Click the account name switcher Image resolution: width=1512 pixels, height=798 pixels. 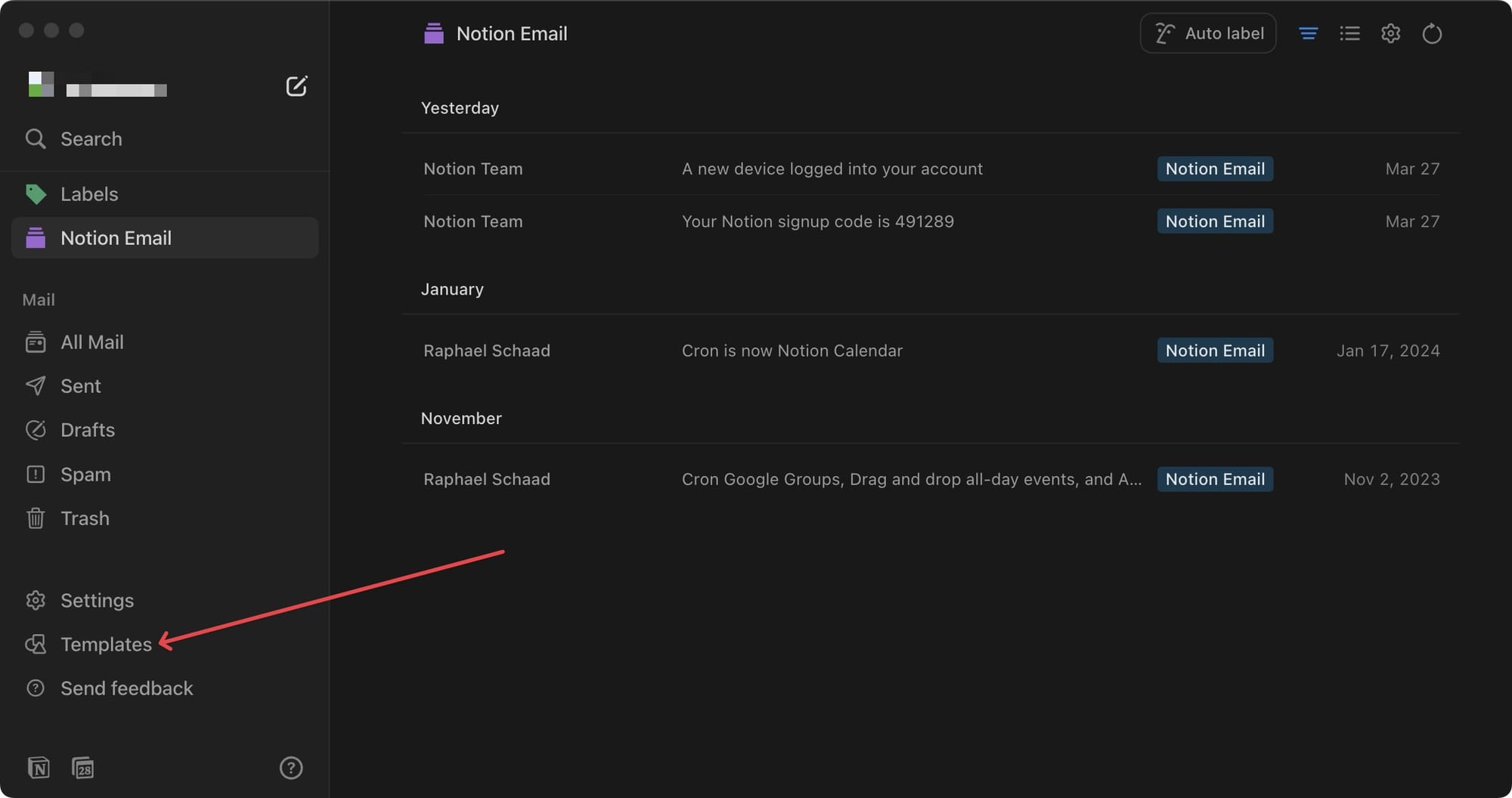(x=116, y=91)
